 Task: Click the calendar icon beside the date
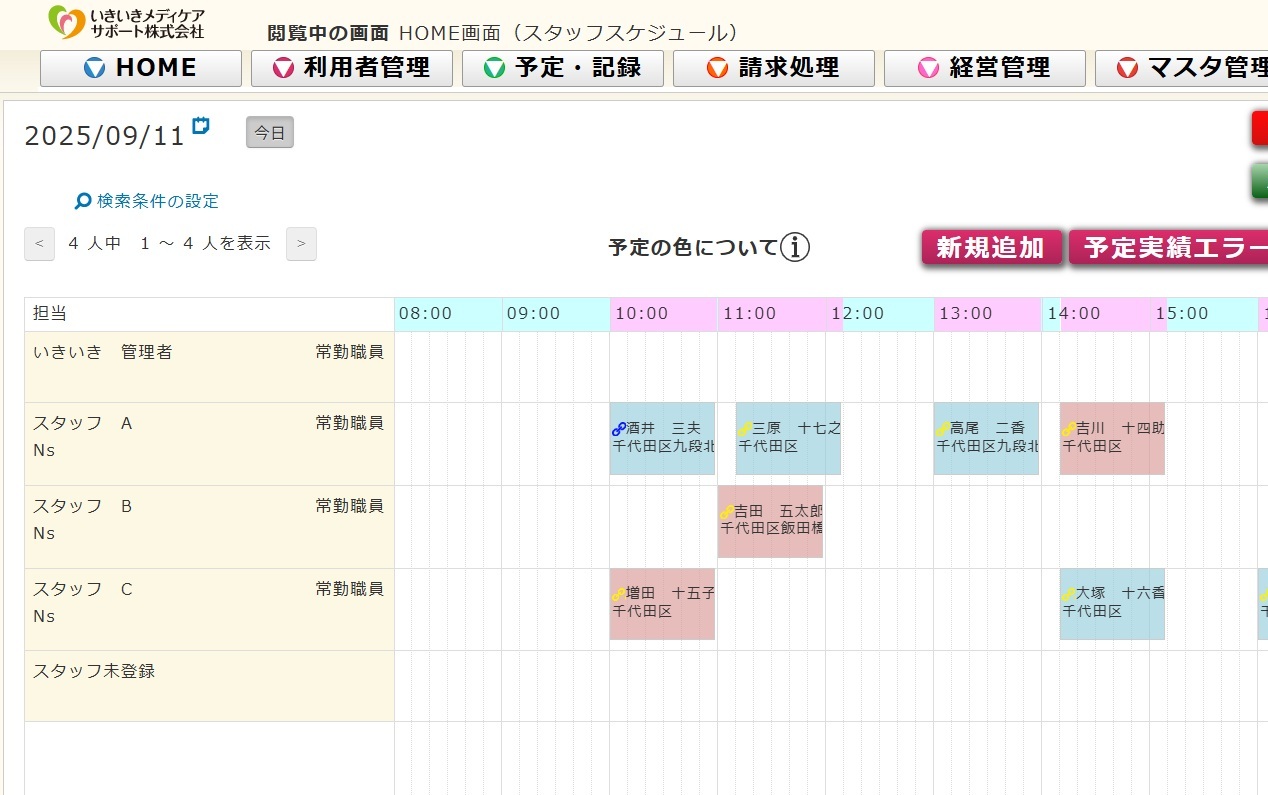click(201, 126)
